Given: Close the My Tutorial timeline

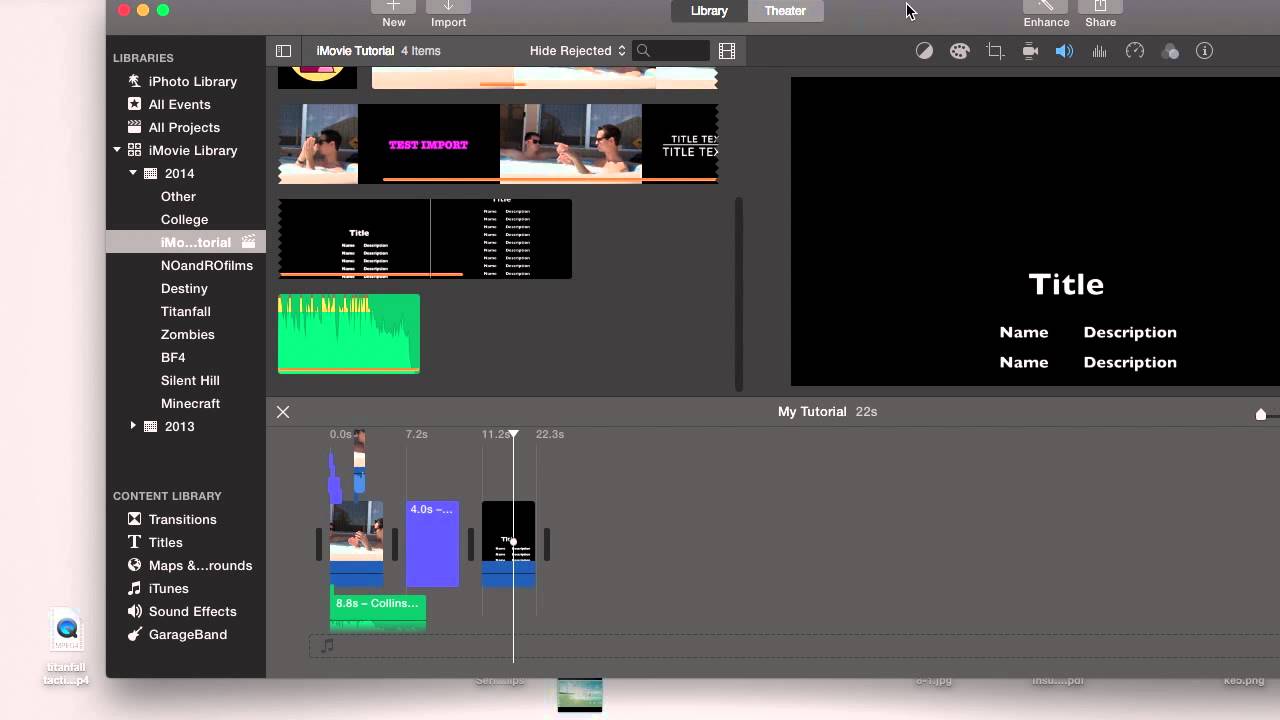Looking at the screenshot, I should 283,412.
